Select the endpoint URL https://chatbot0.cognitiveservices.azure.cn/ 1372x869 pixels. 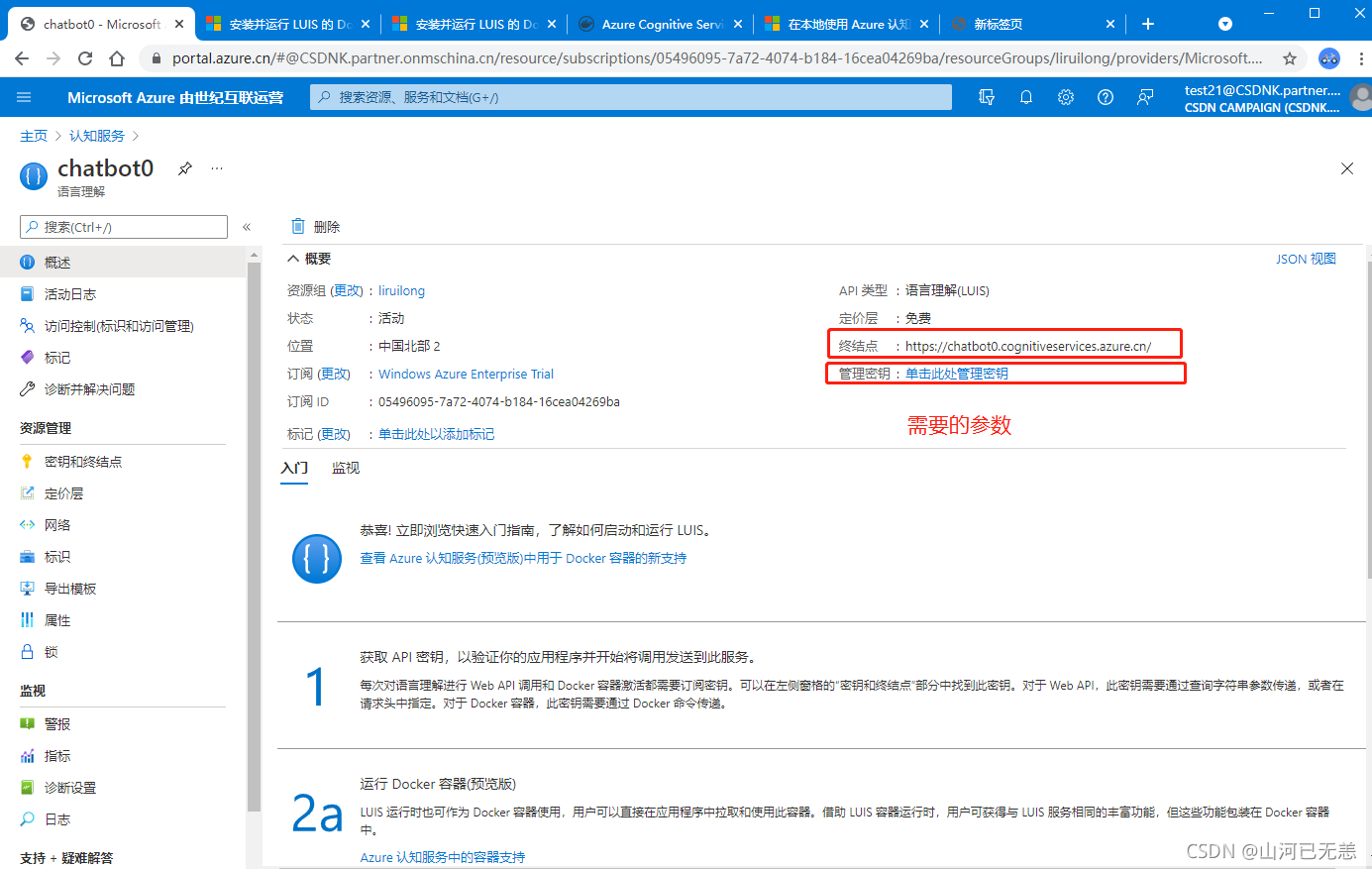coord(1028,346)
